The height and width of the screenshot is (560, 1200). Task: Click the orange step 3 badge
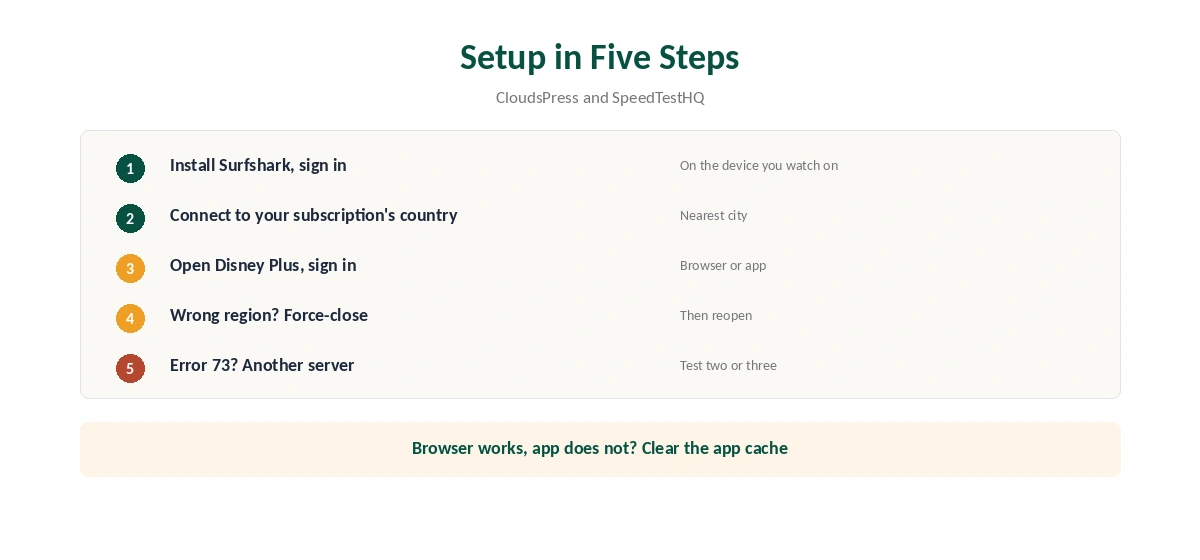click(130, 268)
